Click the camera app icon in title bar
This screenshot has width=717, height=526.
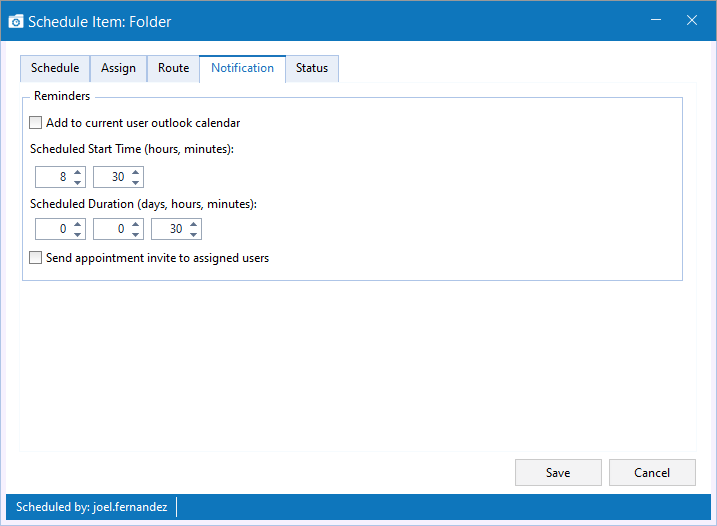(x=16, y=21)
